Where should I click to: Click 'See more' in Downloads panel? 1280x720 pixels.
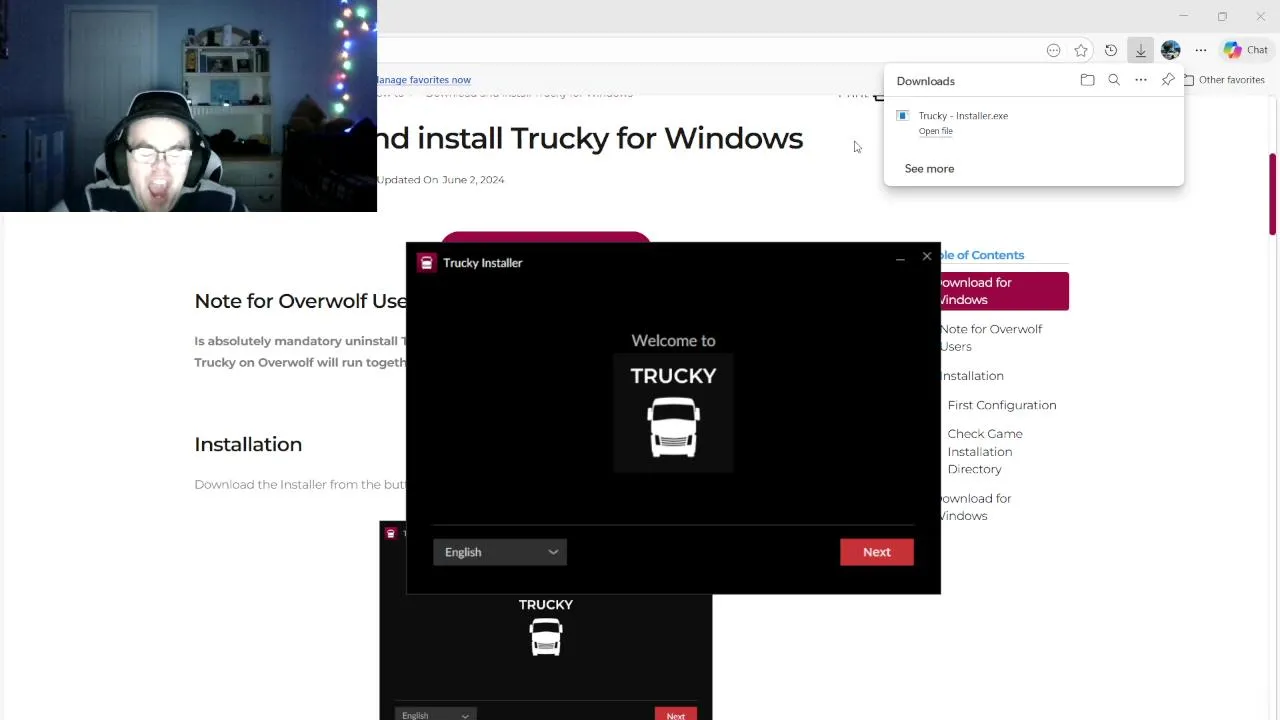tap(929, 169)
